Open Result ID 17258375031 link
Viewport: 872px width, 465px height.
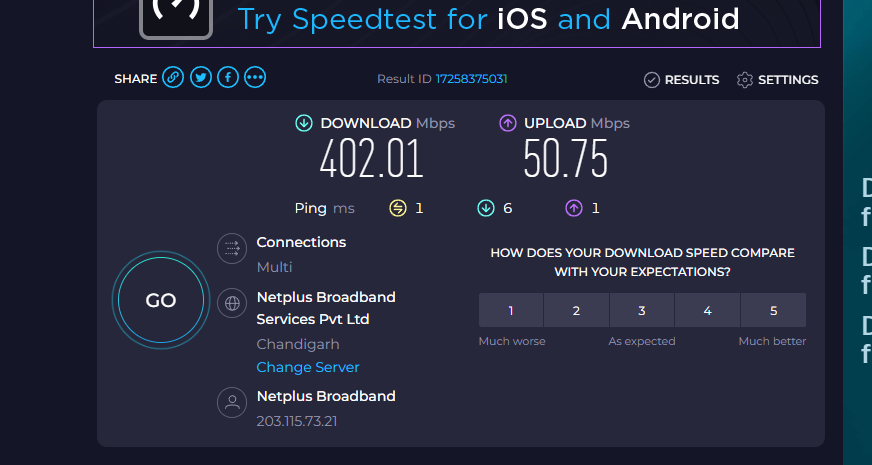coord(471,79)
